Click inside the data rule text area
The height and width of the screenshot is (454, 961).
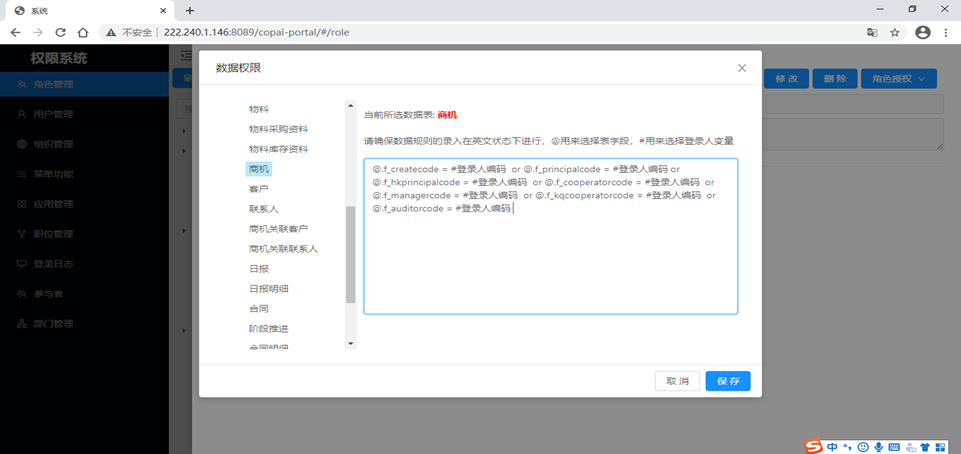550,236
